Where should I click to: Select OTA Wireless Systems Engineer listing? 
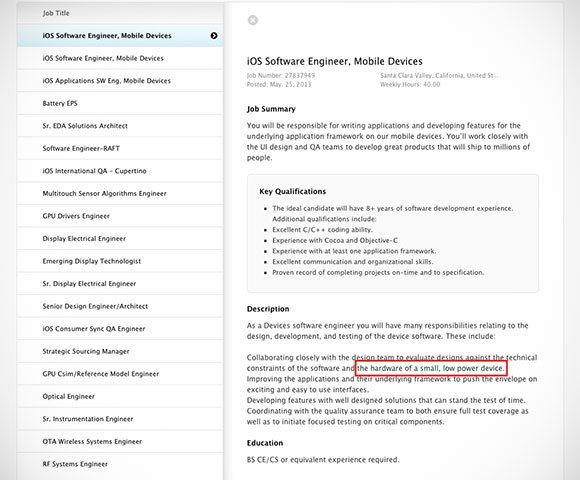(120, 442)
